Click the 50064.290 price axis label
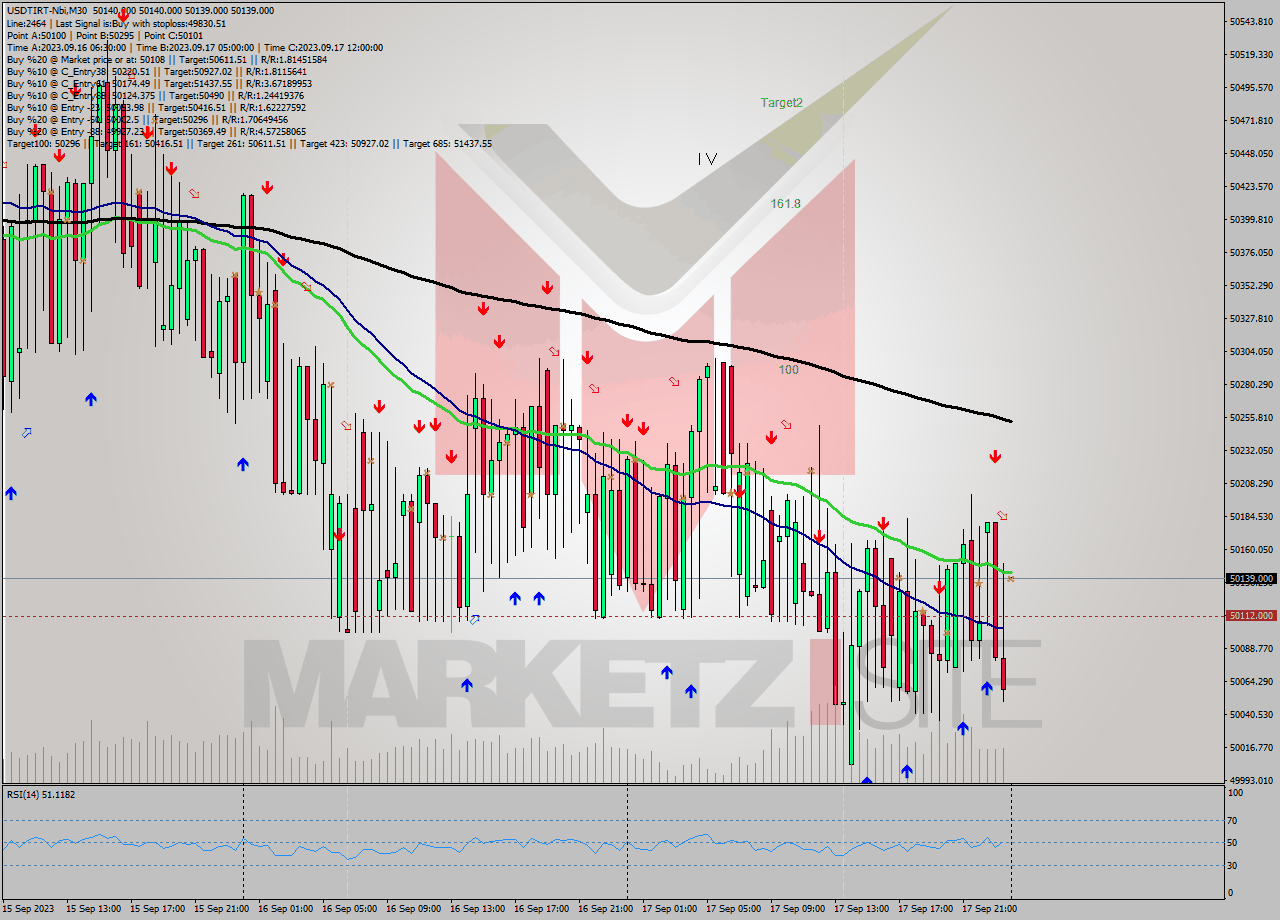The width and height of the screenshot is (1280, 920). tap(1251, 681)
